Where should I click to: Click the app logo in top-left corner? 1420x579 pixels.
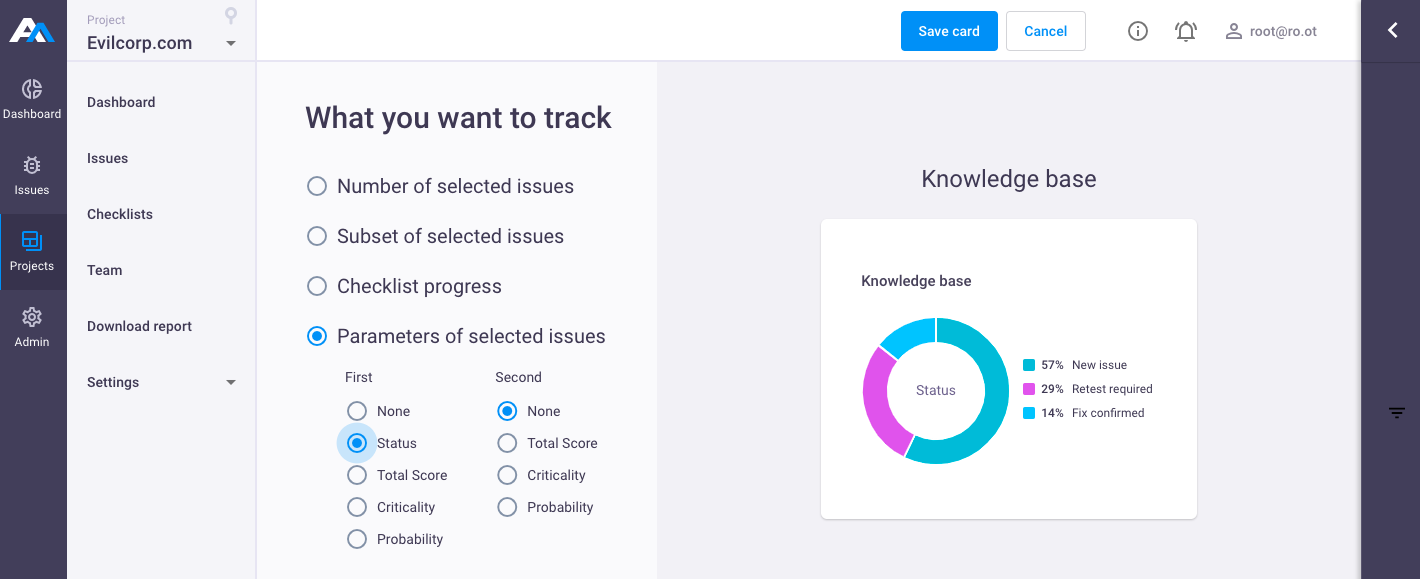32,31
